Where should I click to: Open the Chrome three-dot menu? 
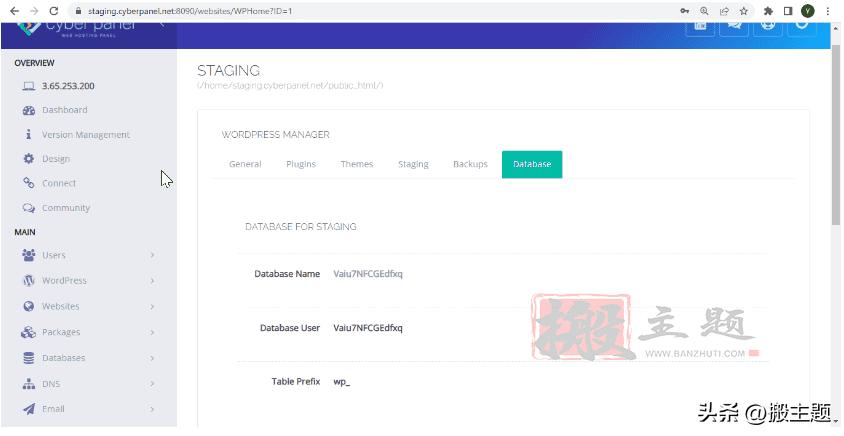click(828, 11)
